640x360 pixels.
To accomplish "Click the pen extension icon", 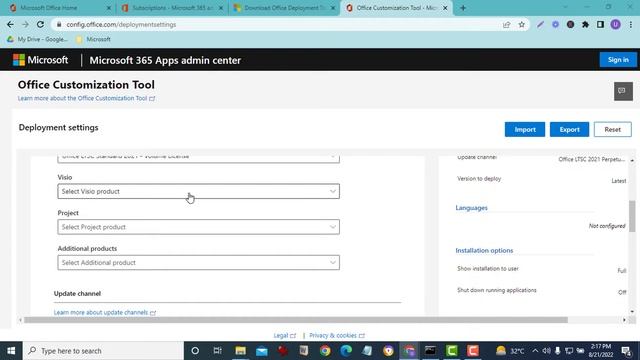I will point(540,24).
